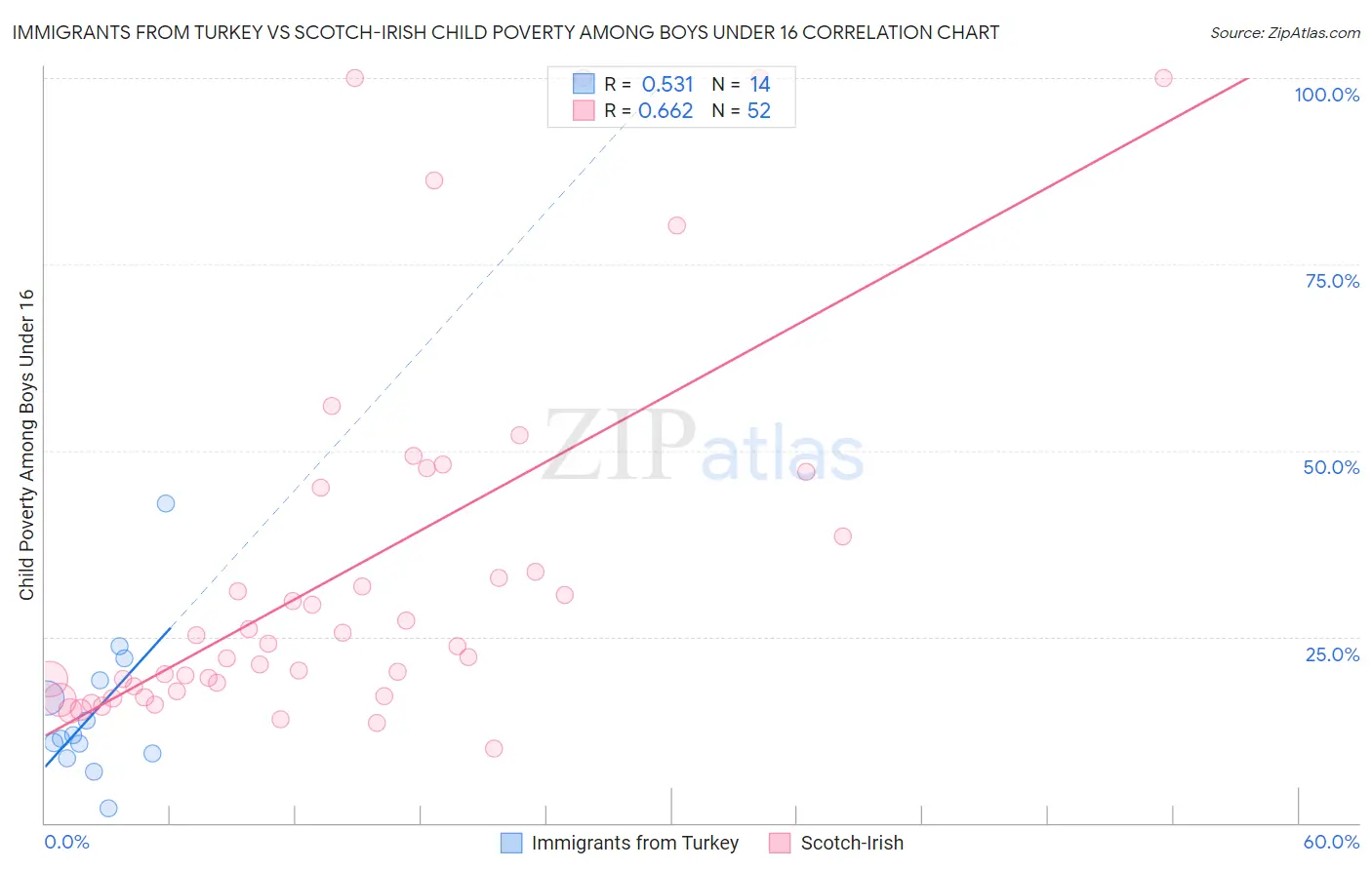The width and height of the screenshot is (1372, 870).
Task: Select the pink point at top near 100% left
Action: coord(355,78)
